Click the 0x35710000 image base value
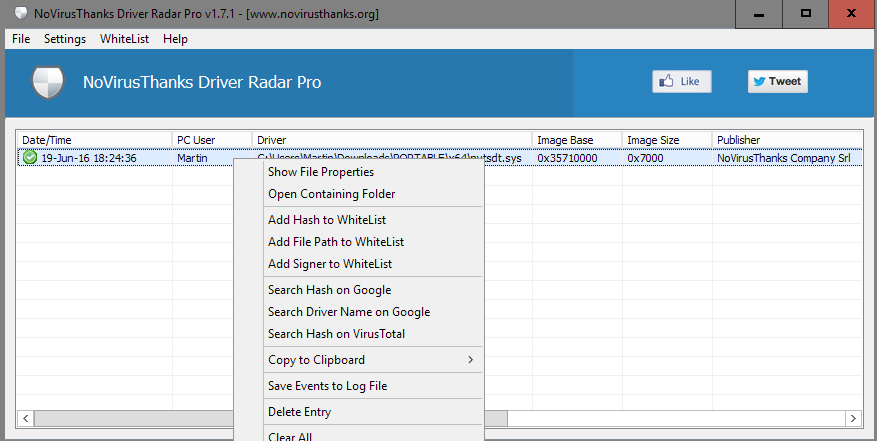Screen dimensions: 877x441 [567, 158]
